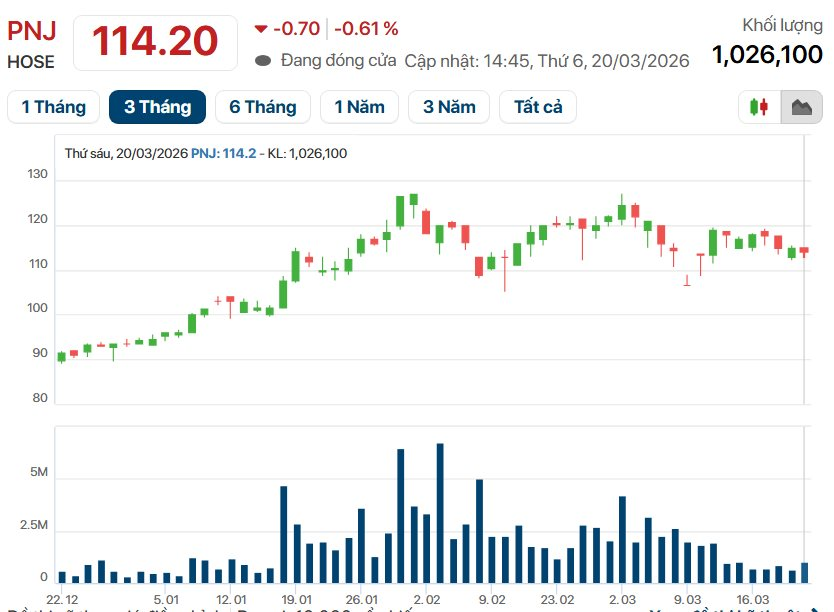Click the HOSE exchange label
The width and height of the screenshot is (834, 612).
pos(31,62)
